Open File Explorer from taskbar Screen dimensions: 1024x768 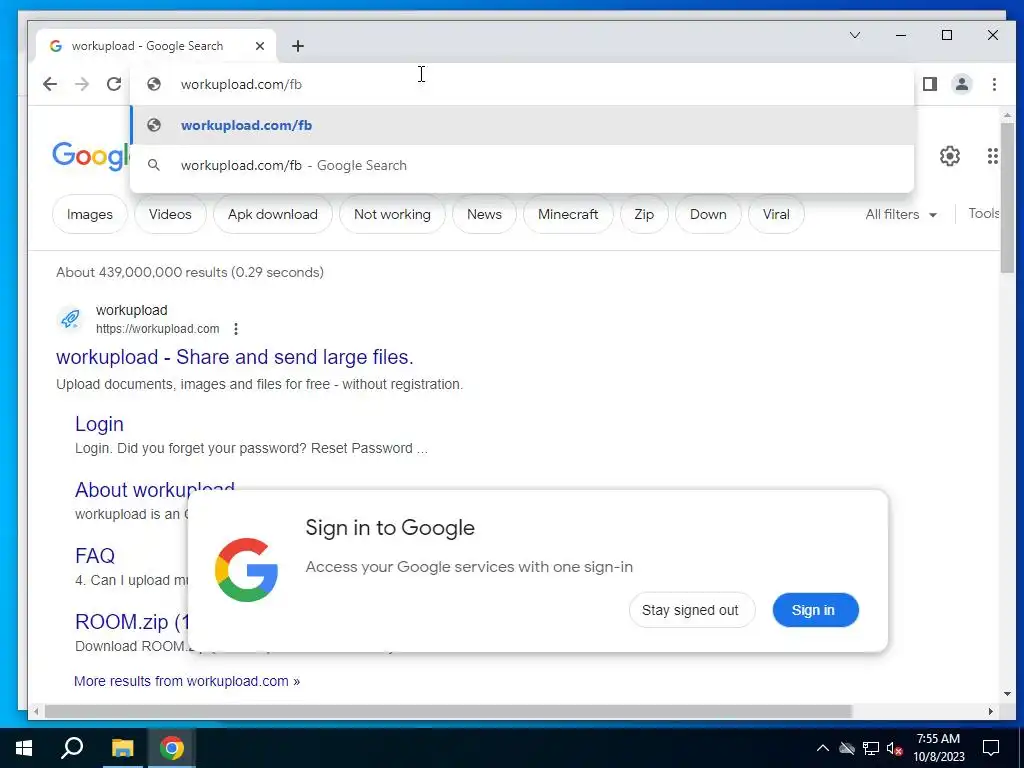point(123,748)
